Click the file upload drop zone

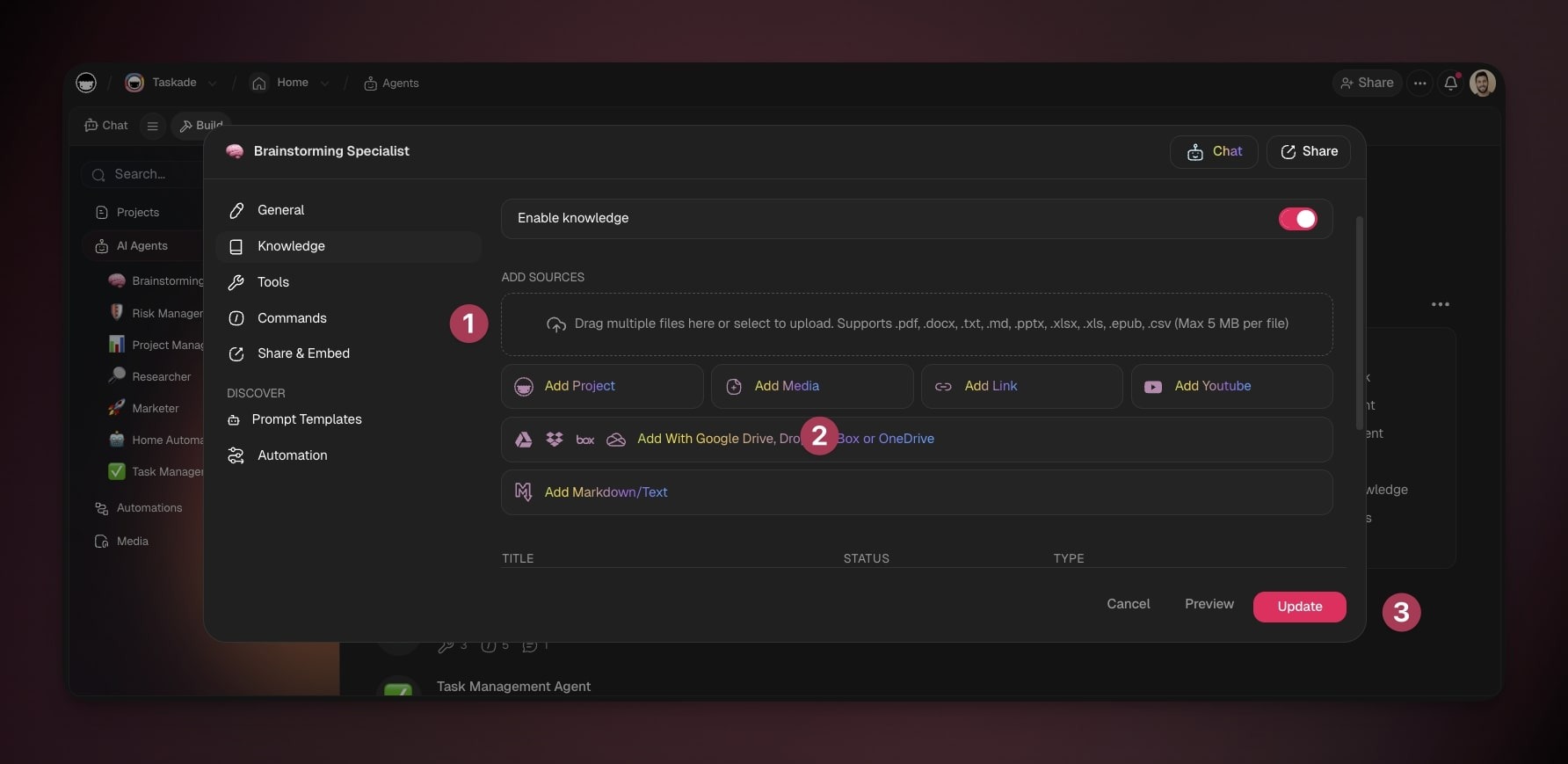pos(916,324)
